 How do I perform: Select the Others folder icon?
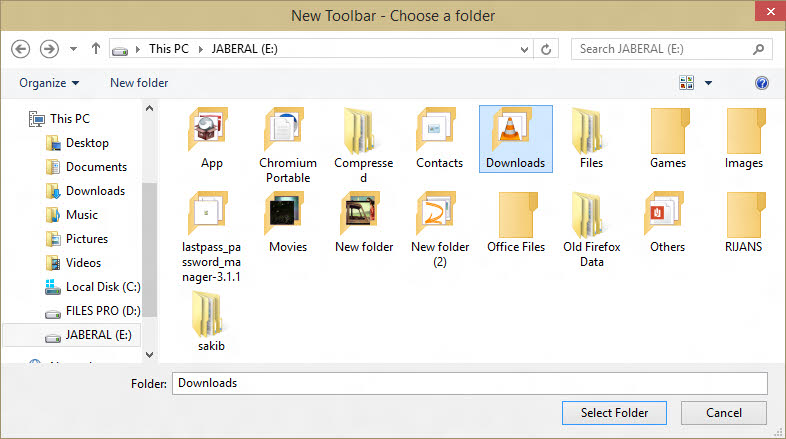click(x=664, y=213)
